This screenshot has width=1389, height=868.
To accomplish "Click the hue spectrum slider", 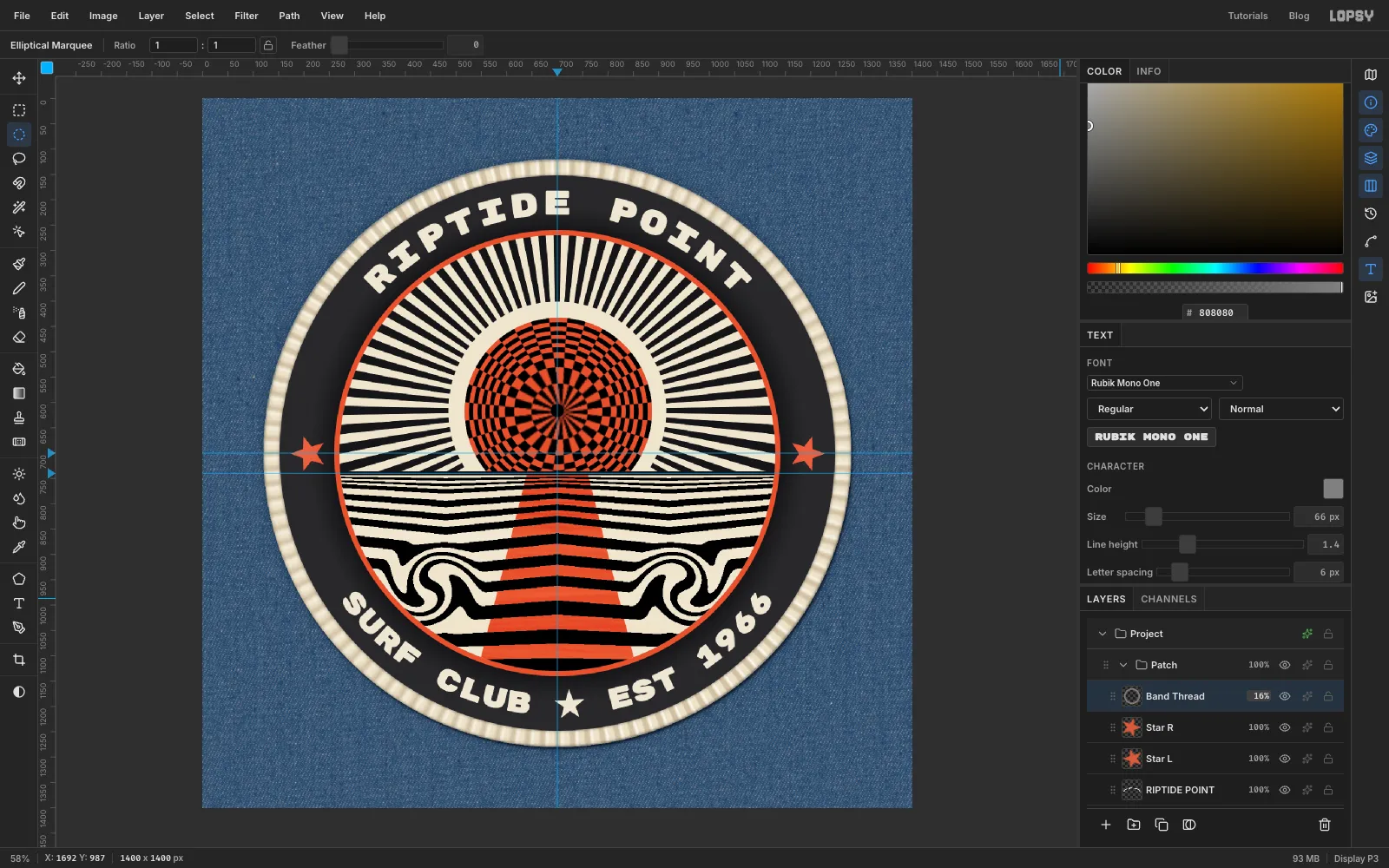I will [1215, 268].
